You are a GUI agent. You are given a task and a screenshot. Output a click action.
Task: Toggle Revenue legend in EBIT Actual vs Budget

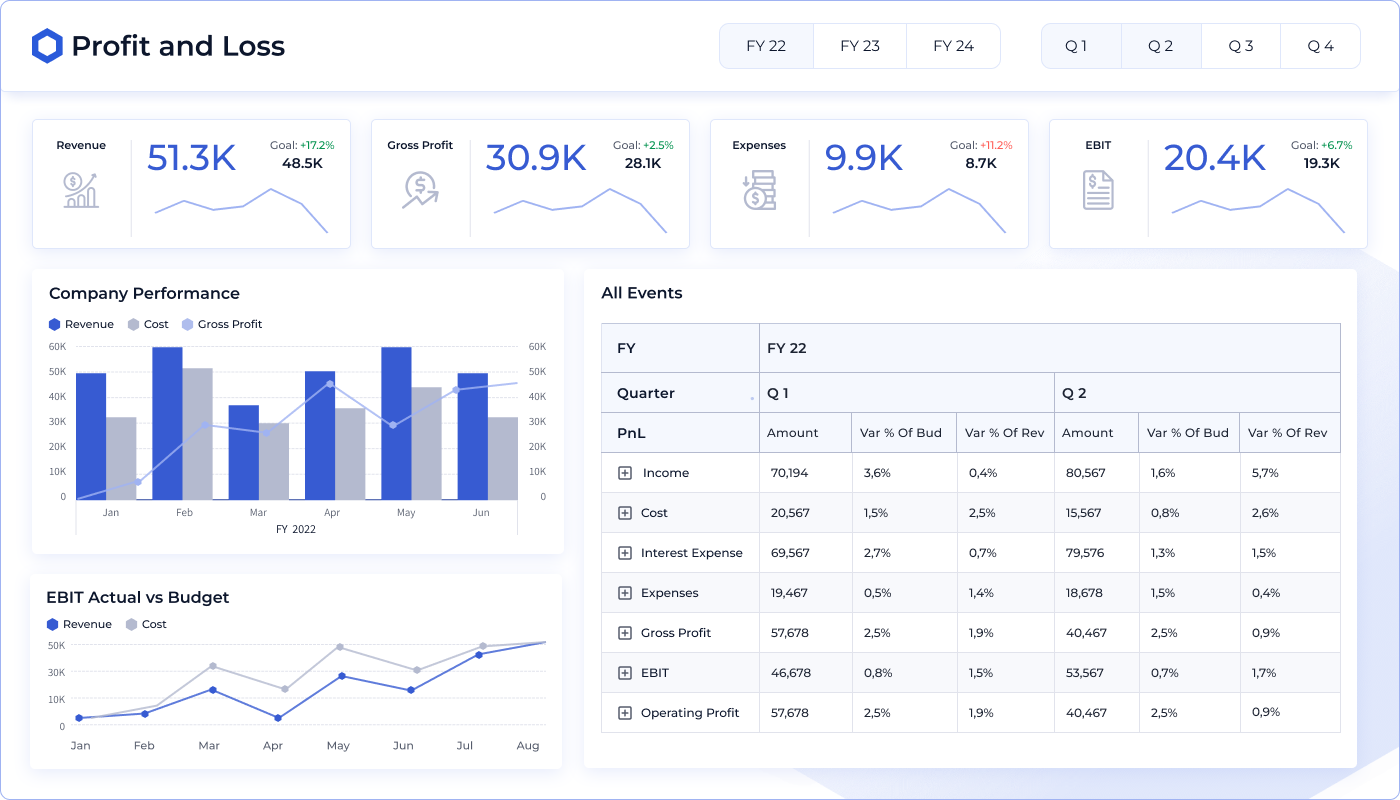[x=79, y=624]
